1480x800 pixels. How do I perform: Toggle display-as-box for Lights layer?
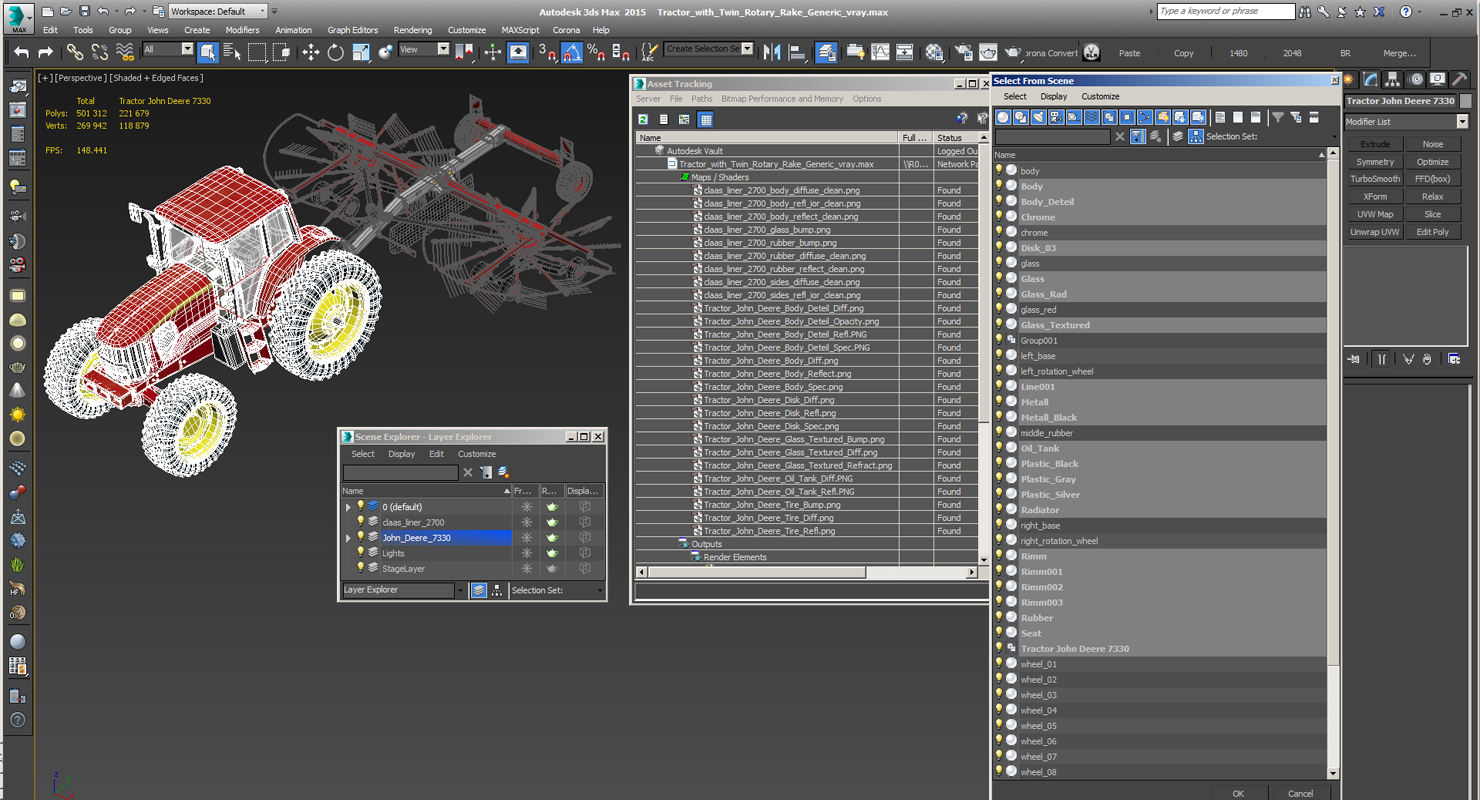(585, 553)
